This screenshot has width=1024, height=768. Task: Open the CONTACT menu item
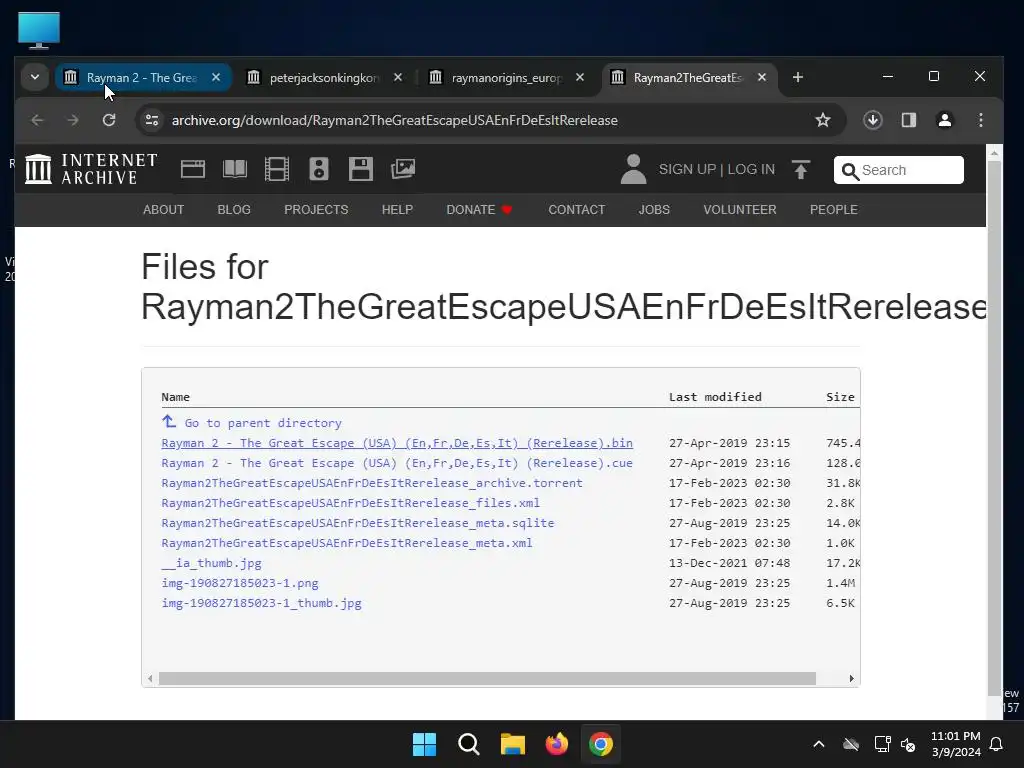click(x=577, y=210)
